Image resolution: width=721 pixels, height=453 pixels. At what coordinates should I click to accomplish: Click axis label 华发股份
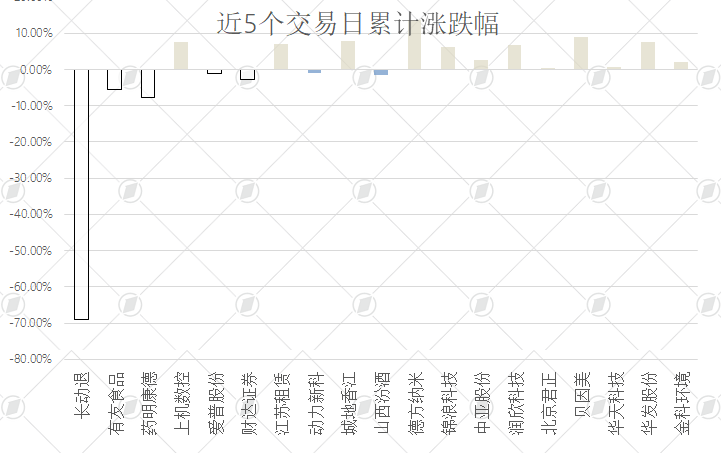[x=649, y=403]
